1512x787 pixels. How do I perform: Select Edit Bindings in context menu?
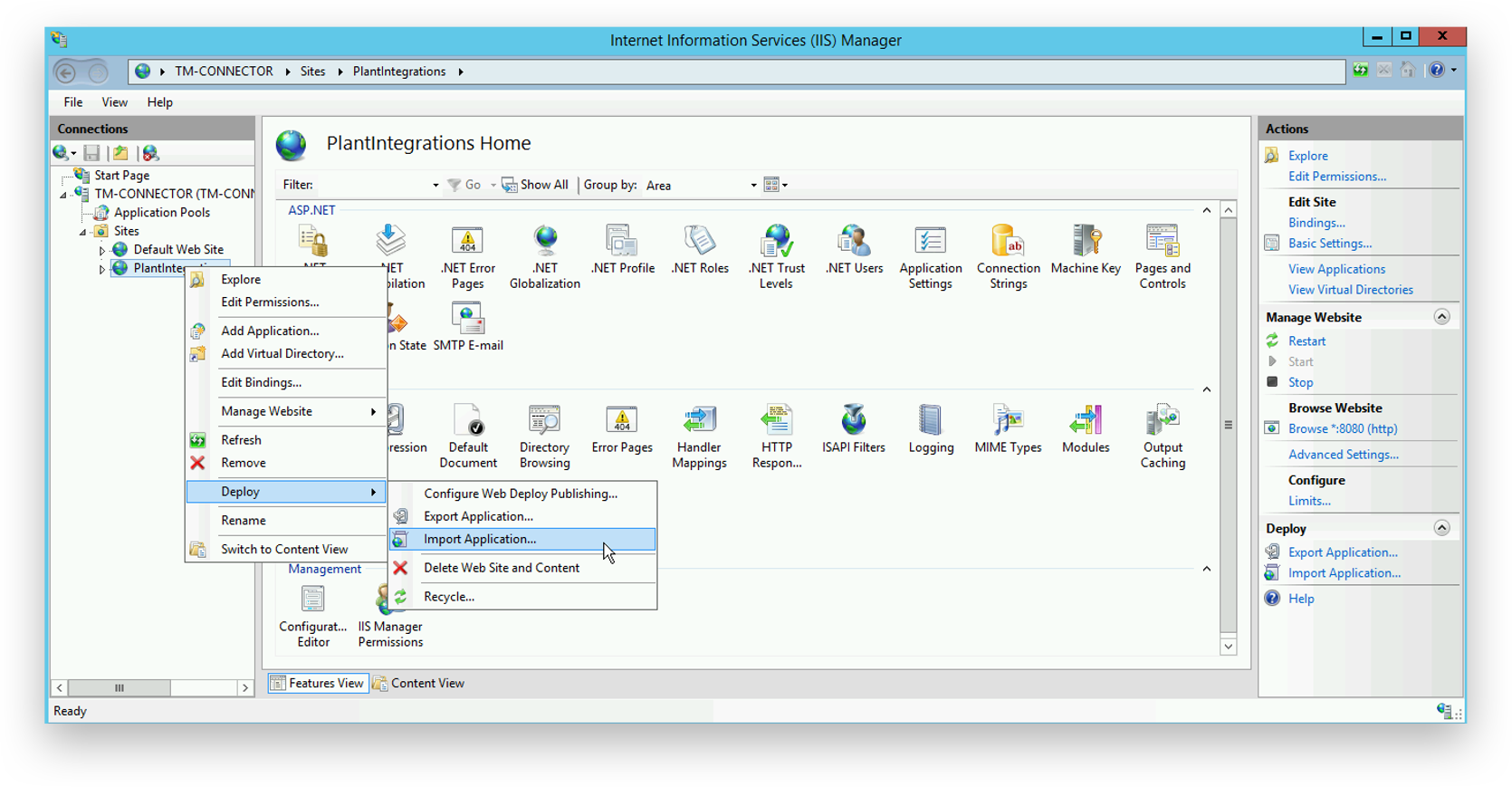point(261,382)
